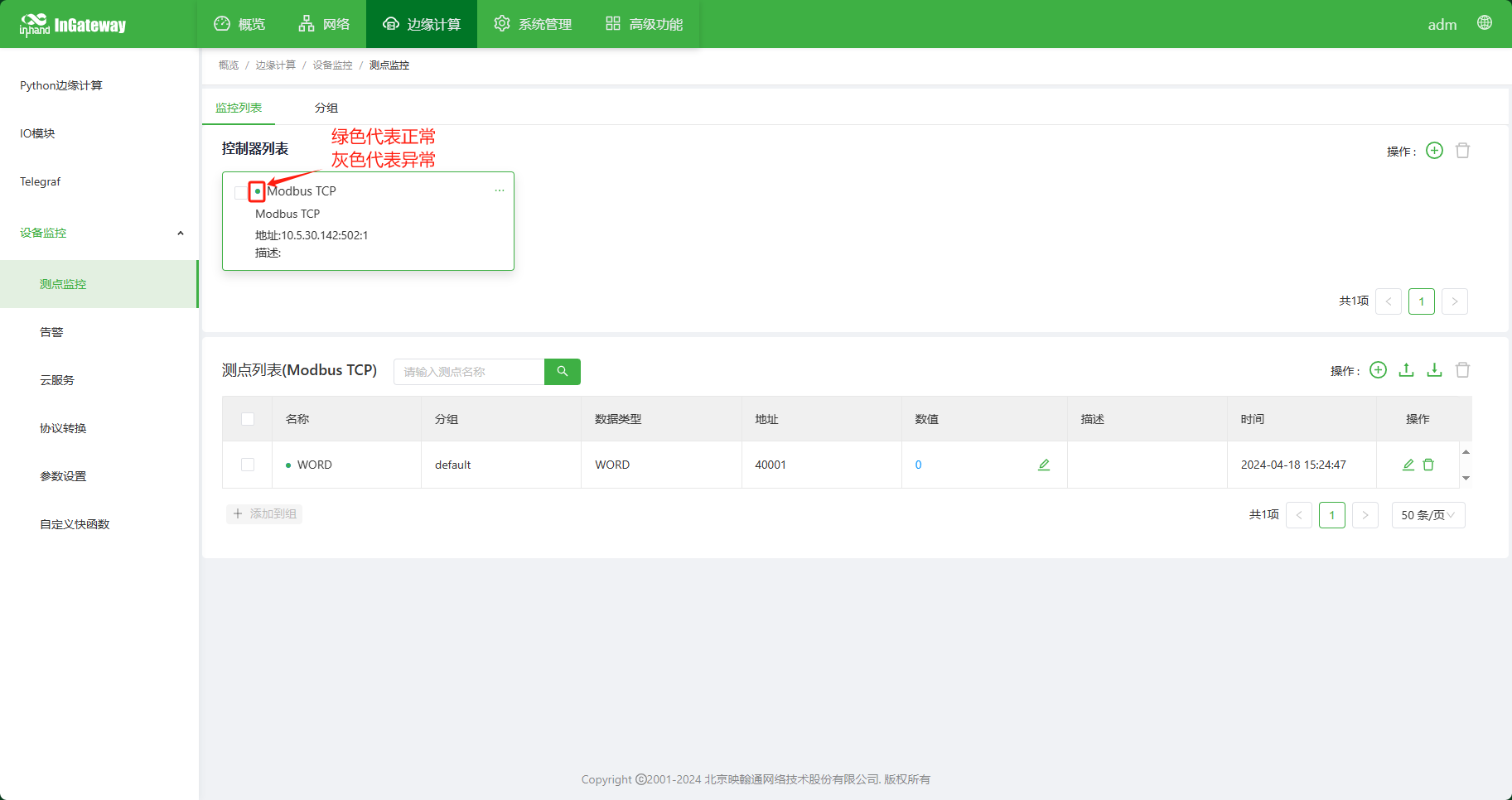Switch language using globe icon

[x=1485, y=23]
